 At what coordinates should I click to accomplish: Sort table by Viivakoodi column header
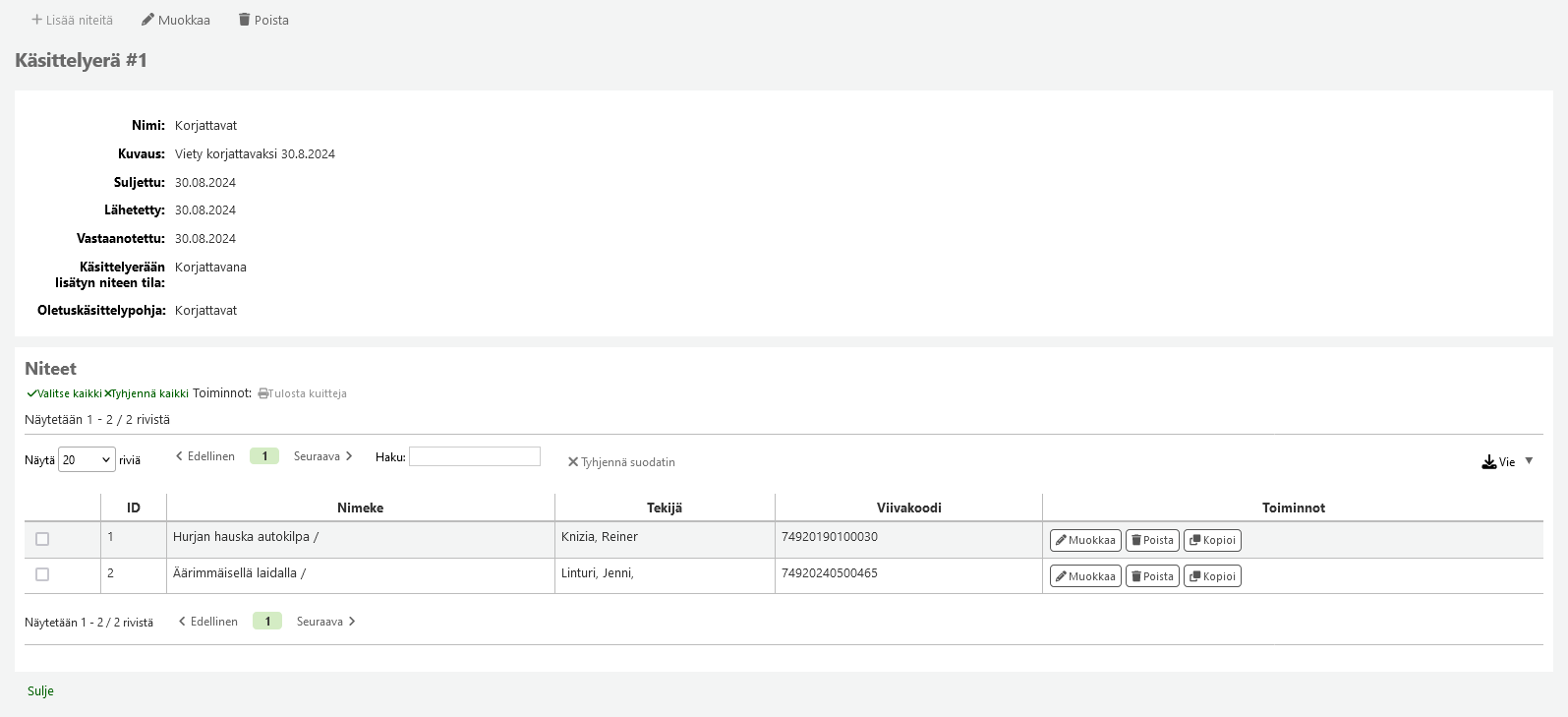909,508
